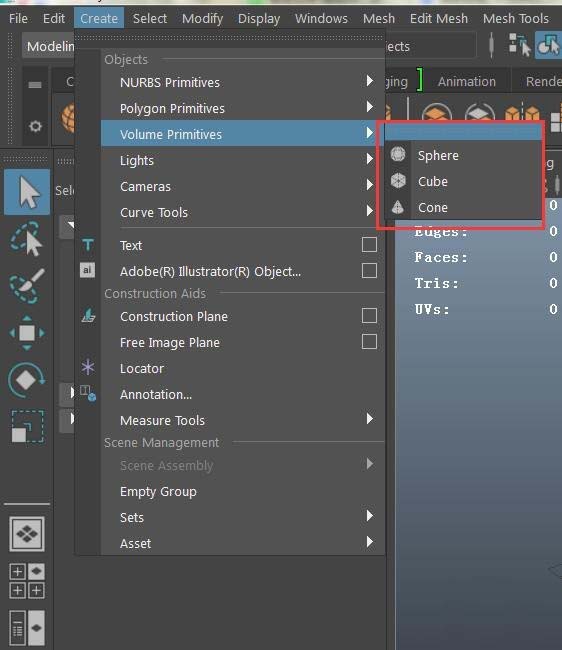
Task: Open Construction Plane option box
Action: coord(369,316)
